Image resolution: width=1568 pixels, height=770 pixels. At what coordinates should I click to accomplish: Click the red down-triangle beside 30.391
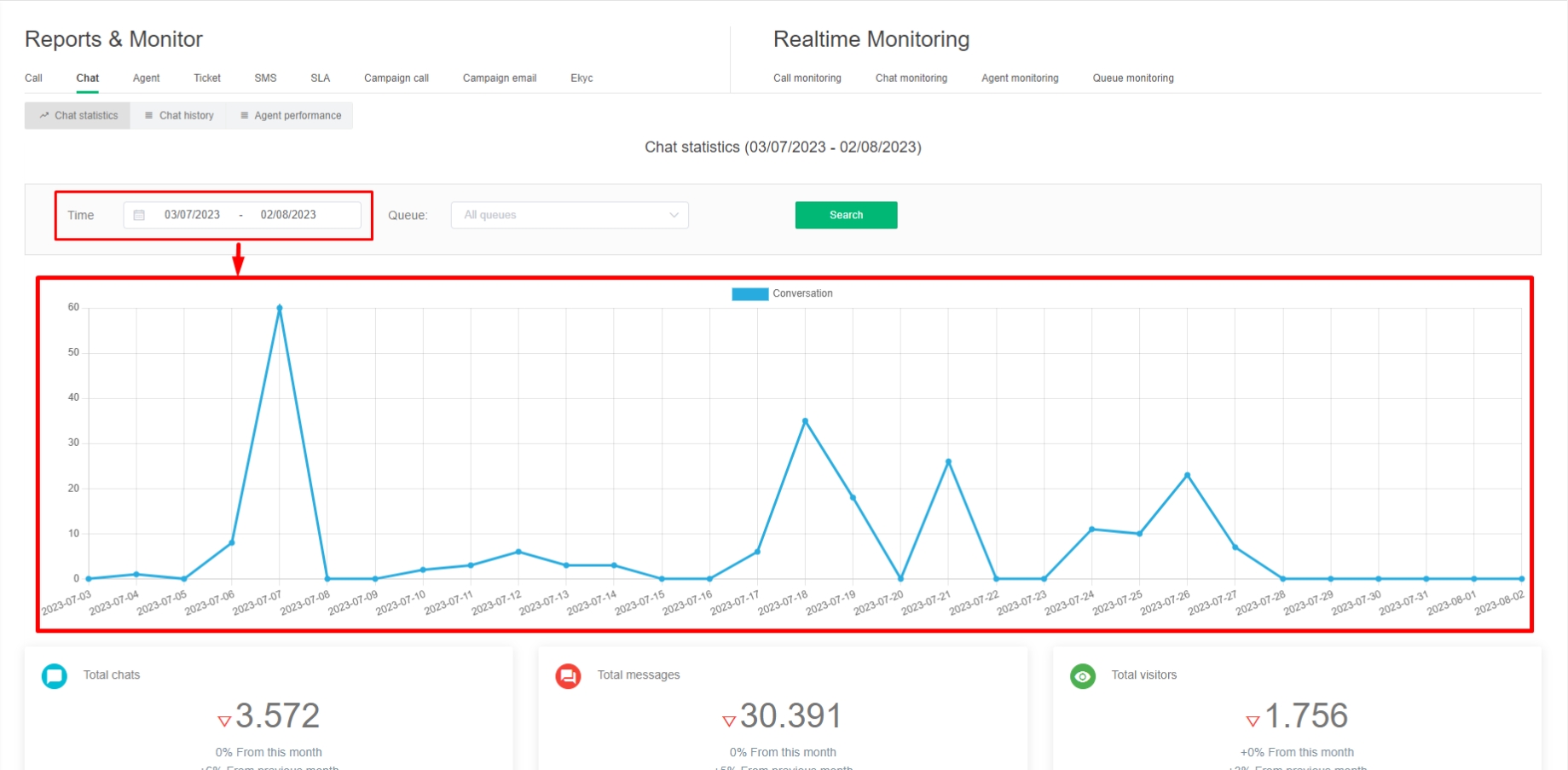729,721
